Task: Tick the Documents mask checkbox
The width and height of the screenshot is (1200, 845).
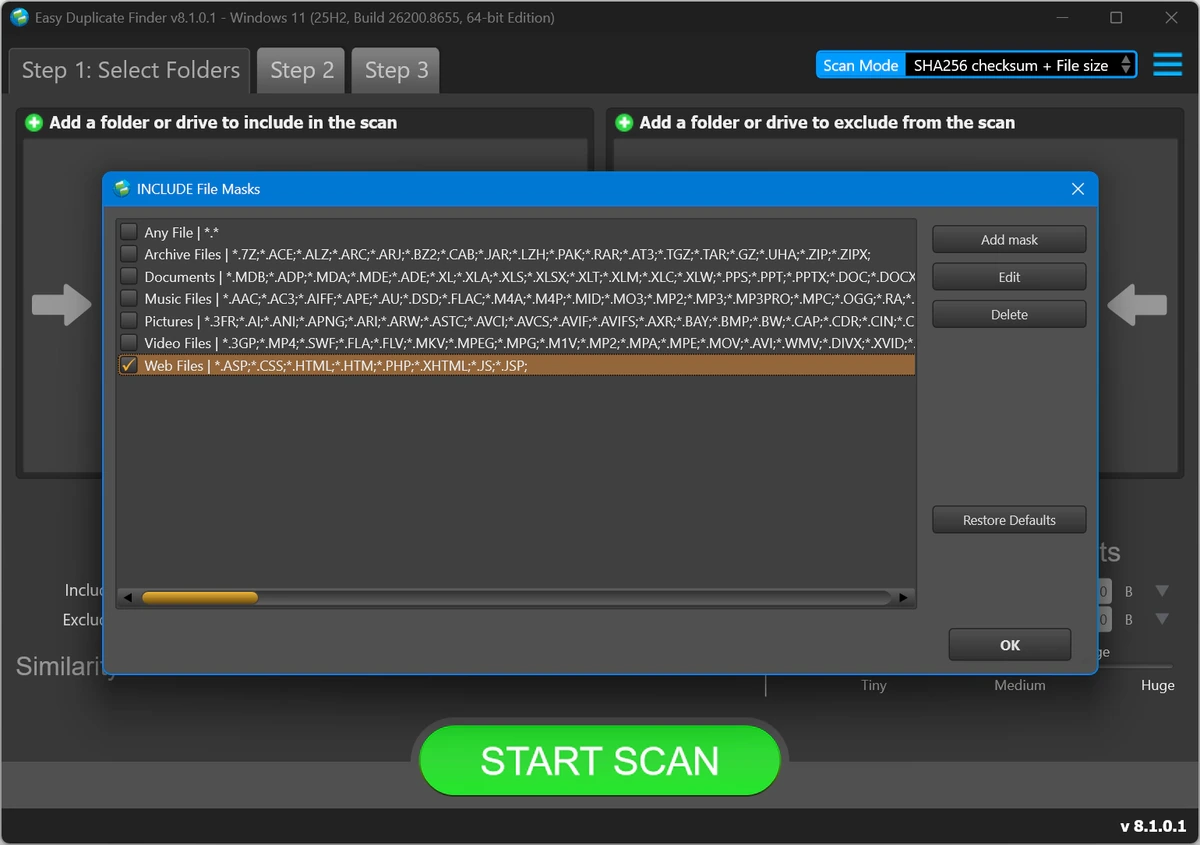Action: click(x=129, y=276)
